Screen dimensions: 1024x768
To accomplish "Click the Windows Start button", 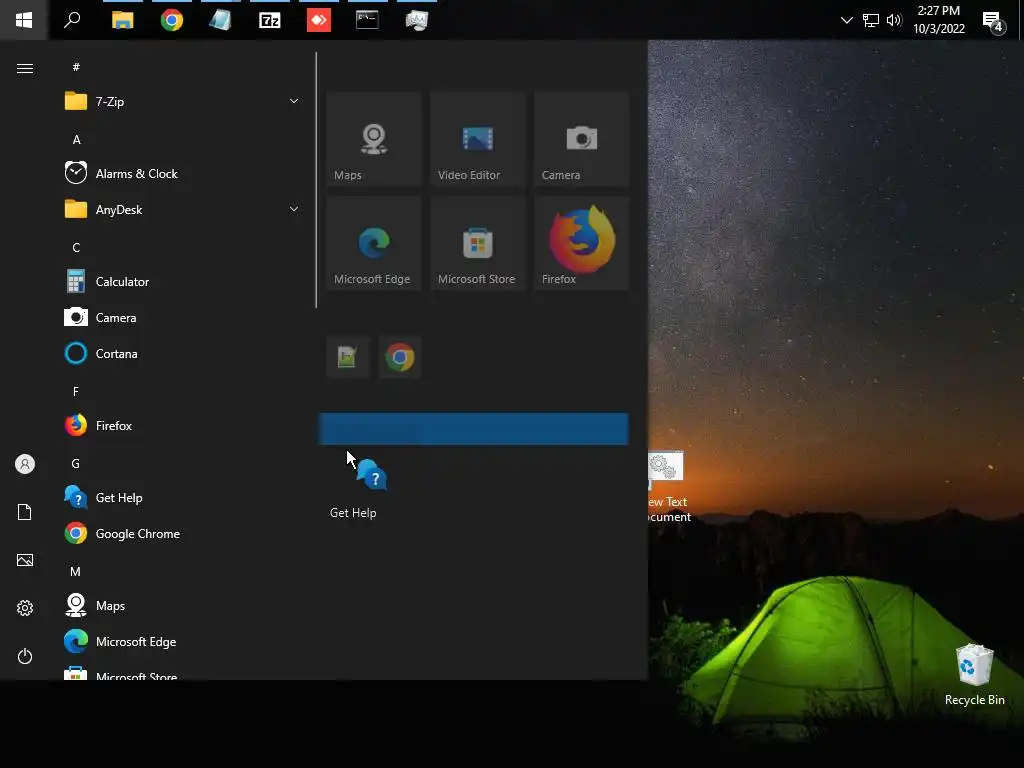I will tap(24, 20).
